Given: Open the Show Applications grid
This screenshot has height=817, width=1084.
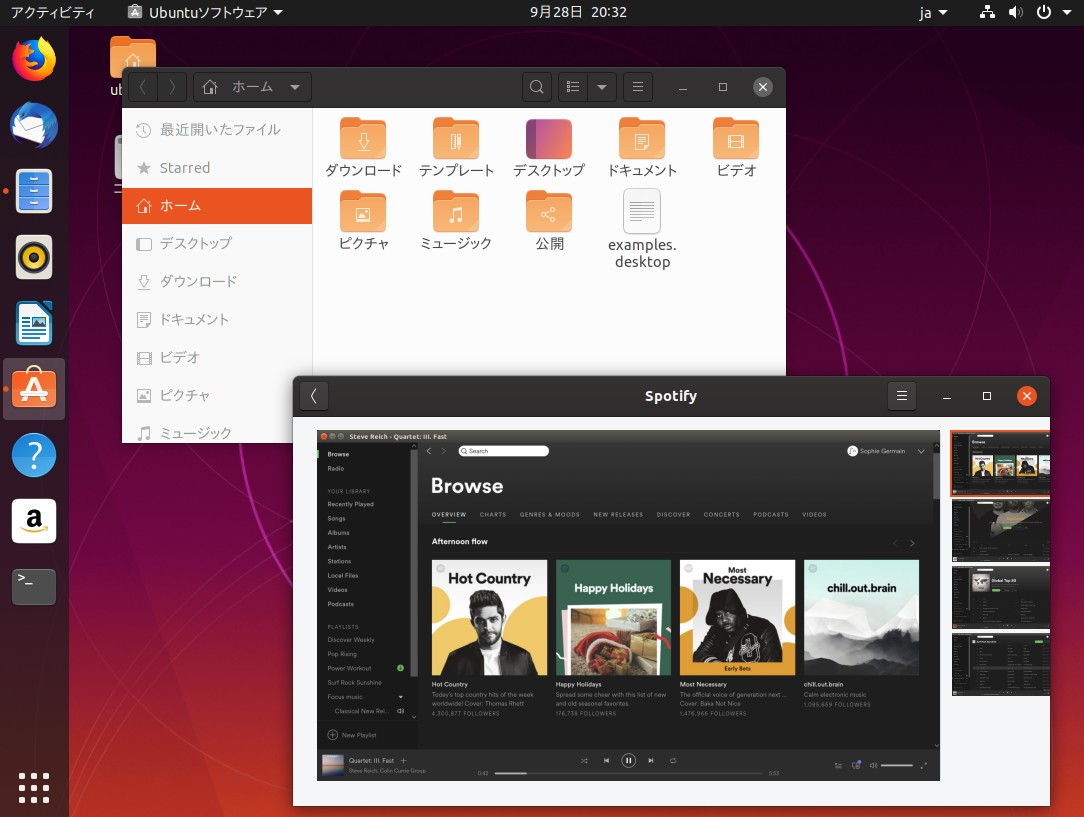Looking at the screenshot, I should click(34, 788).
